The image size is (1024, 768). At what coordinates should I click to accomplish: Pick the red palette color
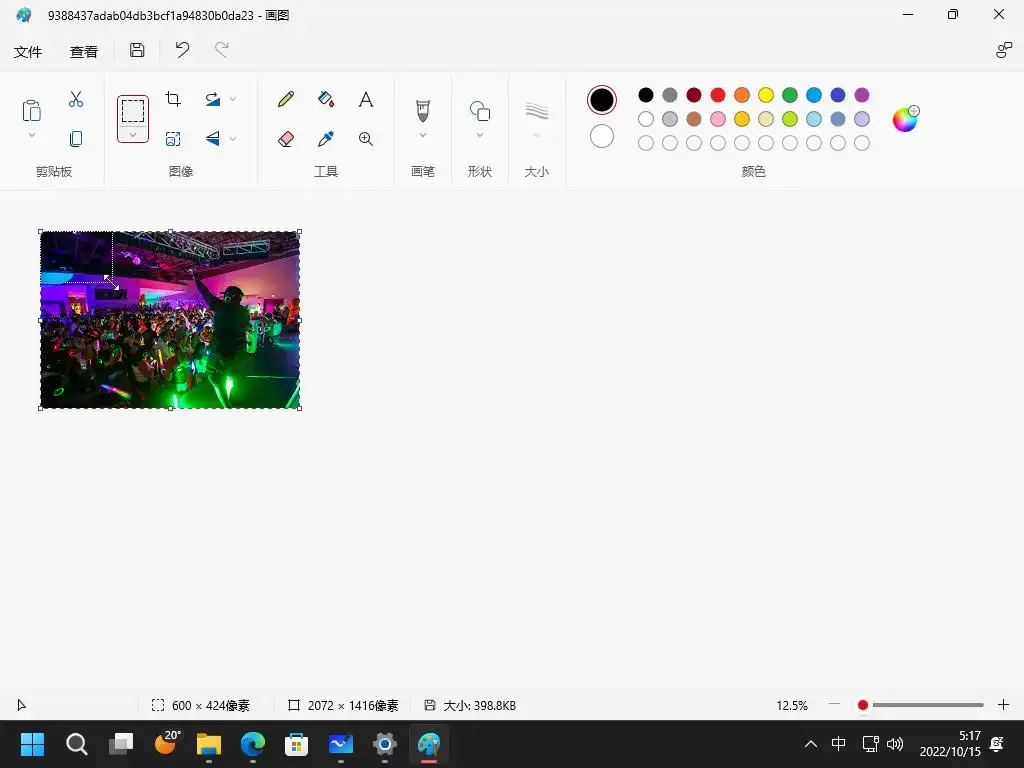point(718,95)
